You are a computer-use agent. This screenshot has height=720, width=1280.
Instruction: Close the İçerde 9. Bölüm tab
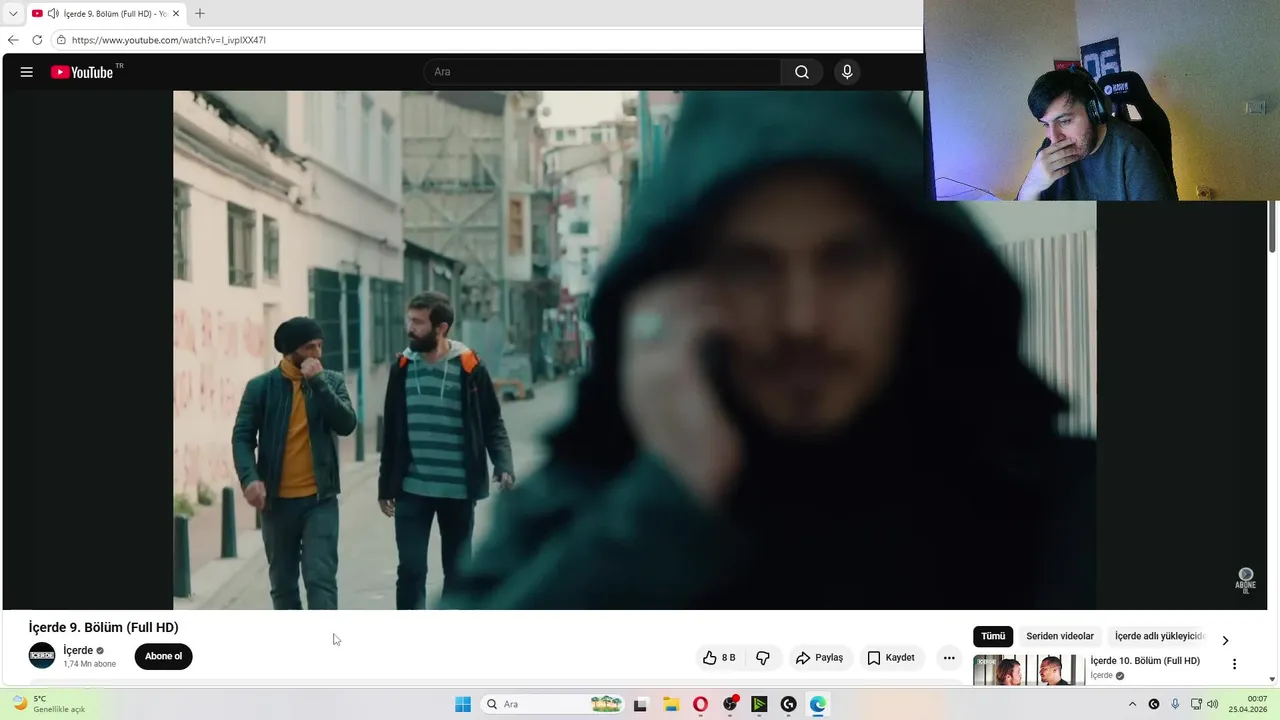click(x=177, y=14)
